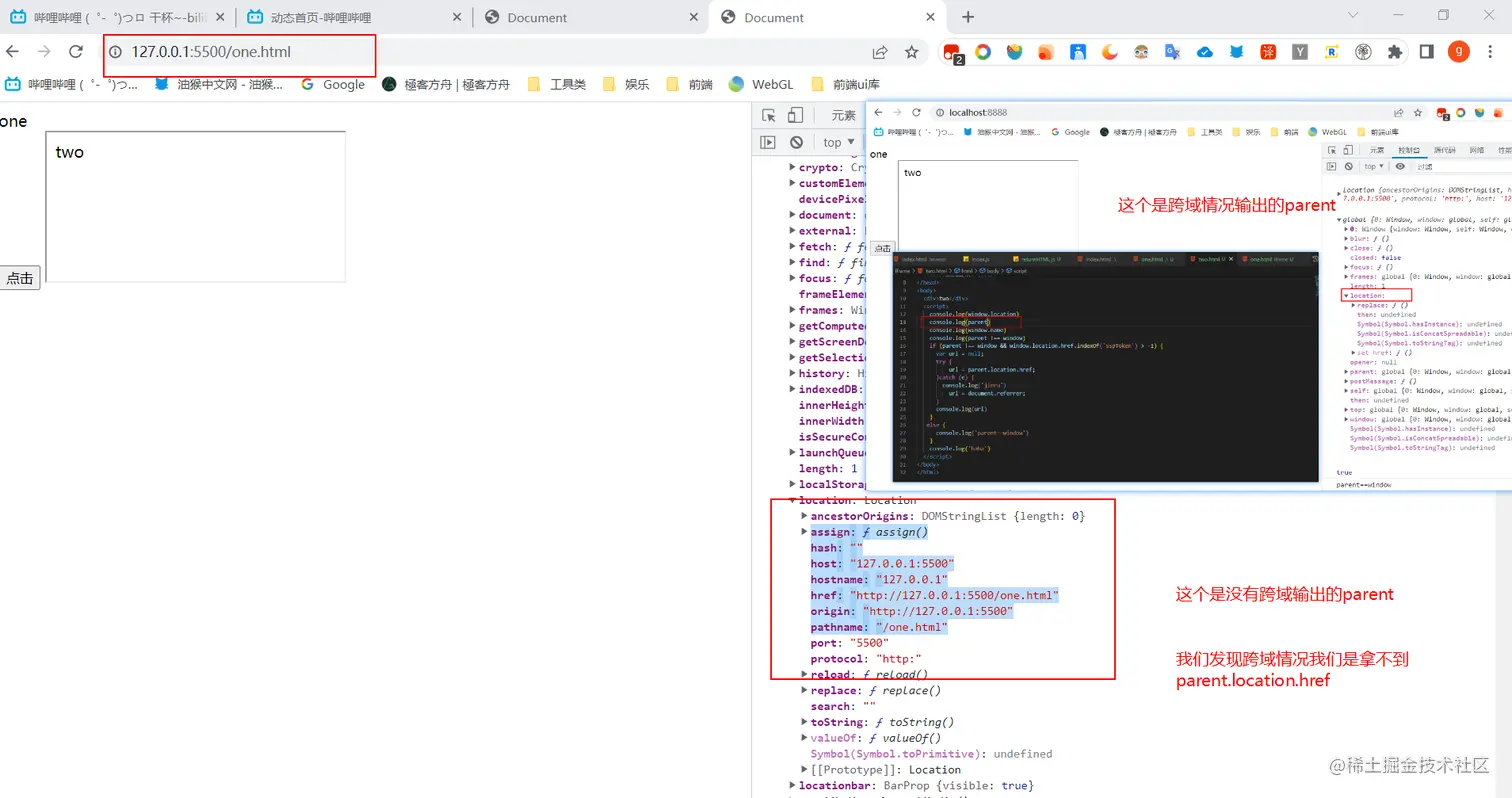Viewport: 1512px width, 798px height.
Task: Expand ancestorOrigins DOMStringList
Action: [805, 516]
